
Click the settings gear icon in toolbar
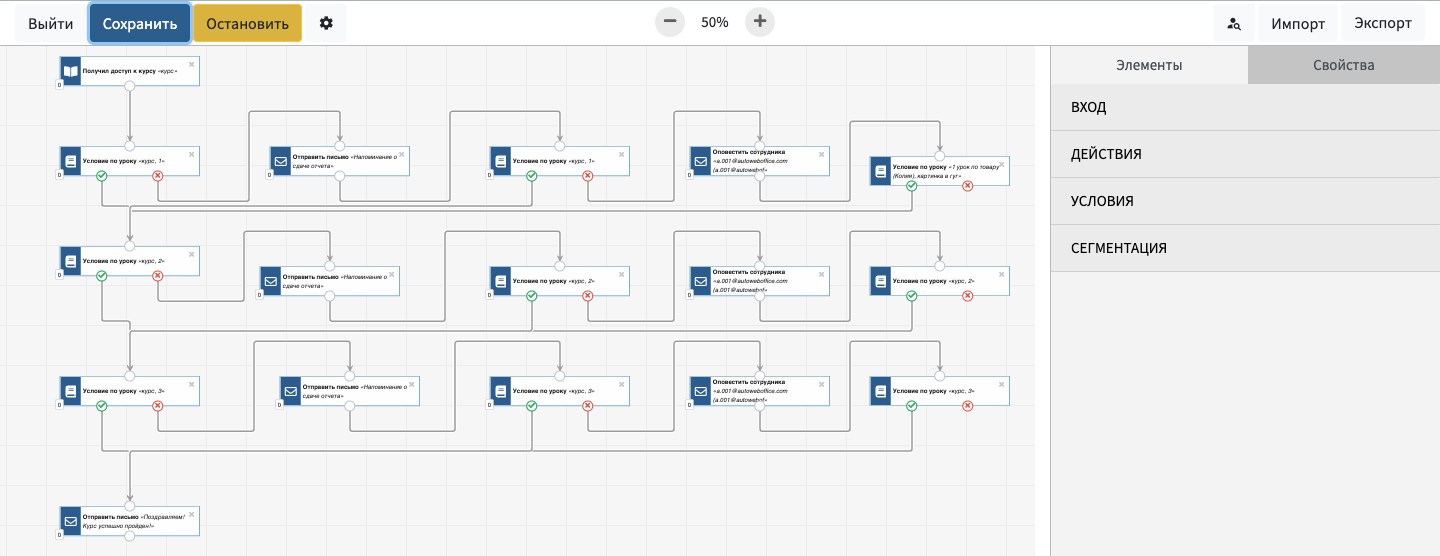tap(326, 23)
